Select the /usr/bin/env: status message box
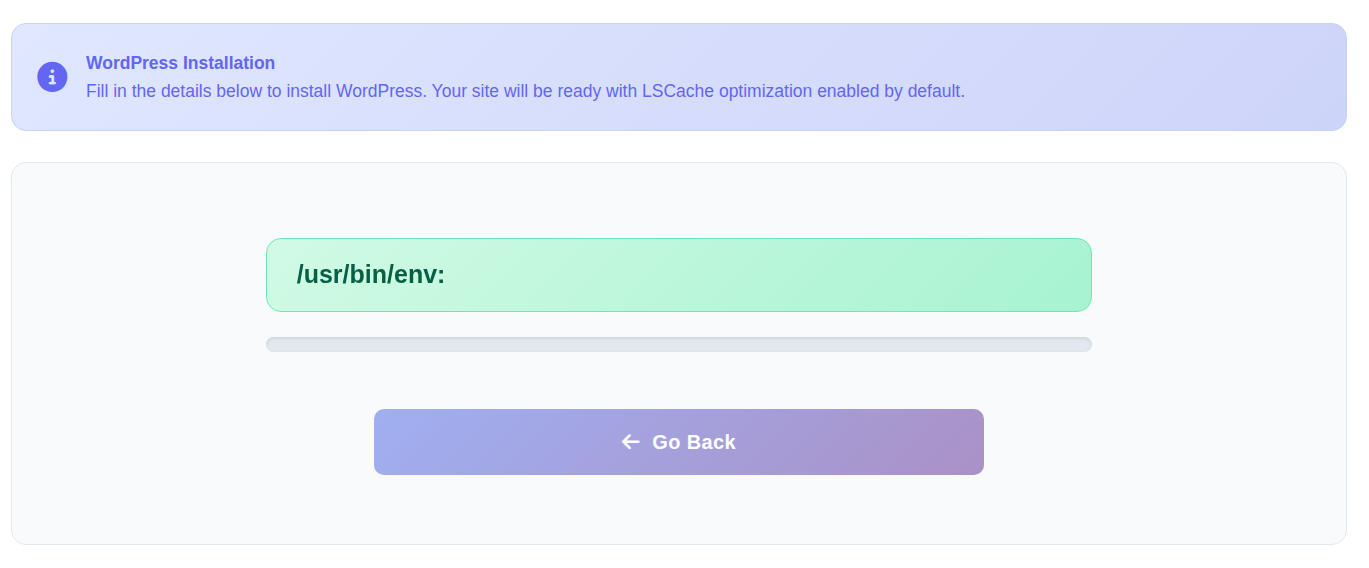Viewport: 1369px width, 568px height. pos(679,275)
